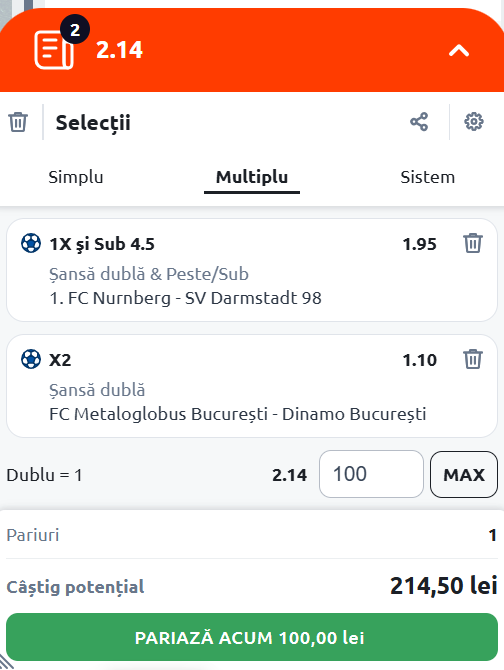Click the stake input field showing 100

click(371, 474)
